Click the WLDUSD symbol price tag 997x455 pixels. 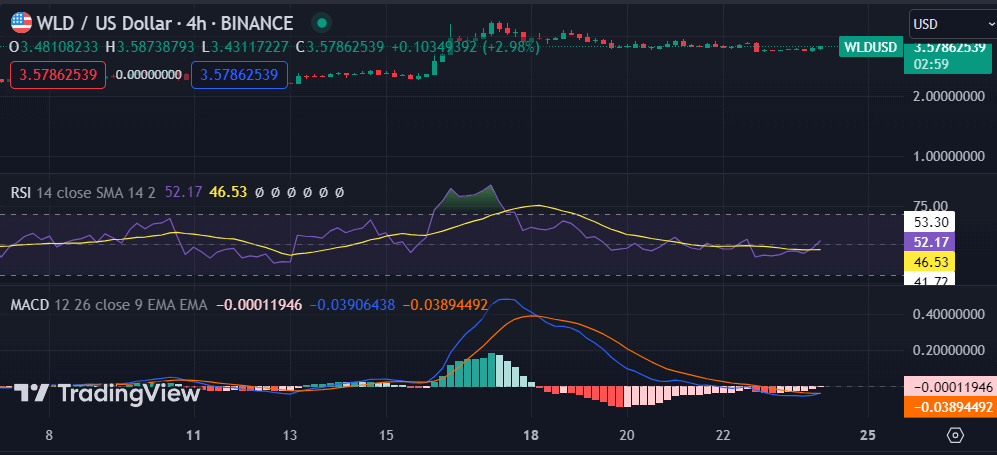coord(869,46)
